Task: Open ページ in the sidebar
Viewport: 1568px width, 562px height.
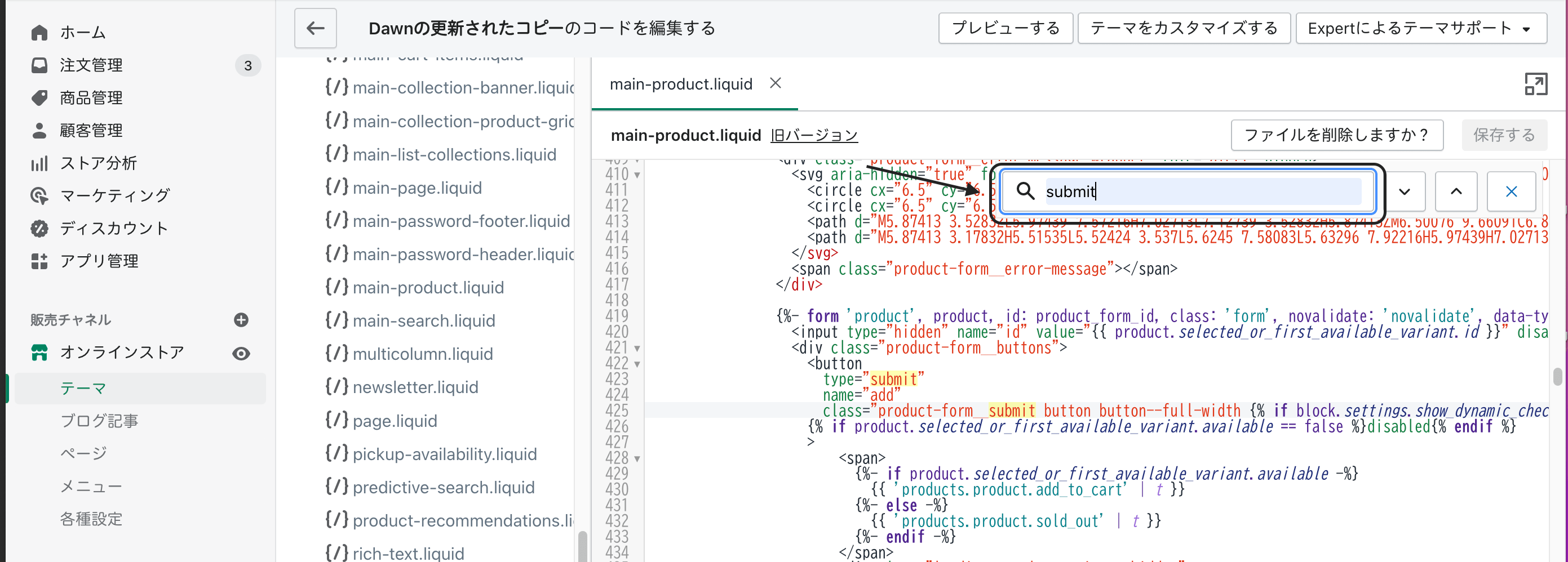Action: coord(83,453)
